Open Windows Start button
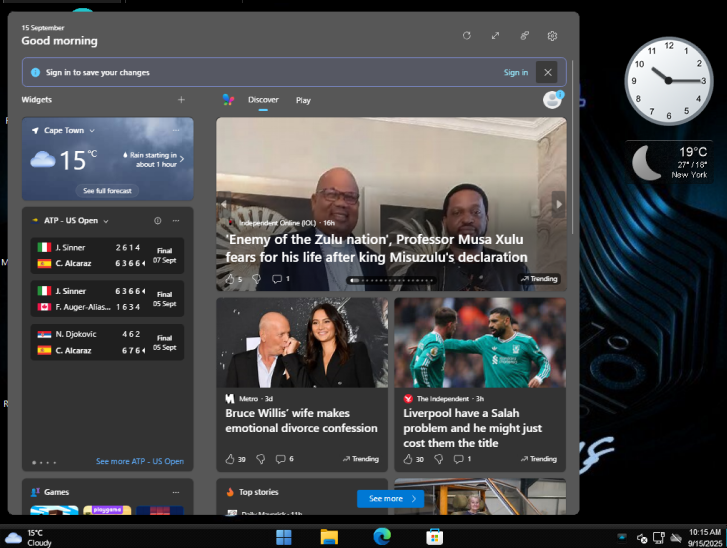The height and width of the screenshot is (548, 727). coord(284,537)
